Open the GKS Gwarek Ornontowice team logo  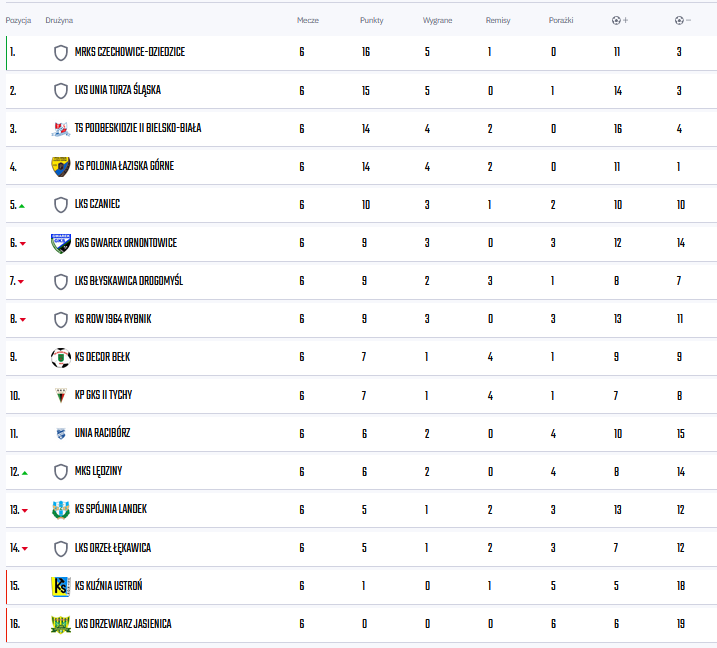[60, 243]
